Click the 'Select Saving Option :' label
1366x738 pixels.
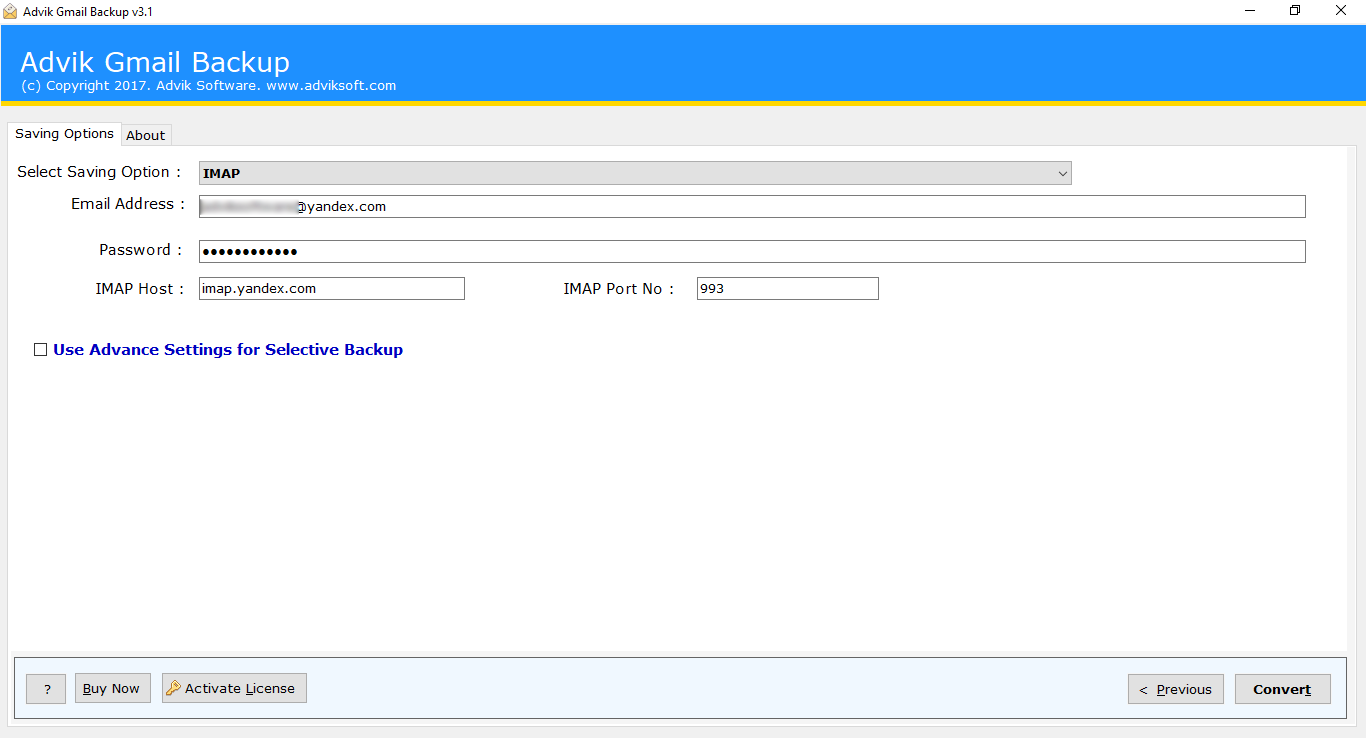click(x=99, y=172)
